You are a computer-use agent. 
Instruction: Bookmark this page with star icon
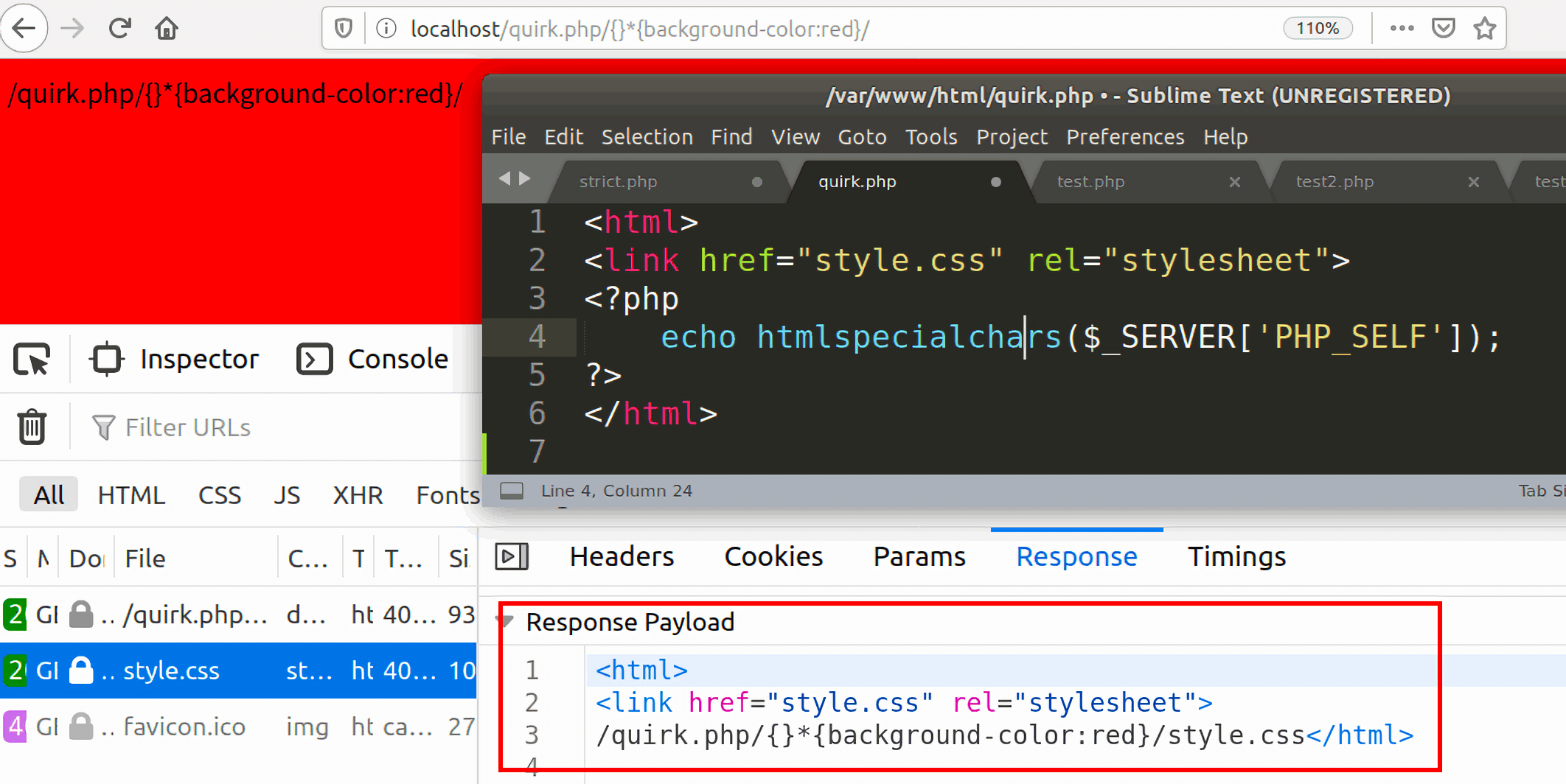[x=1484, y=29]
